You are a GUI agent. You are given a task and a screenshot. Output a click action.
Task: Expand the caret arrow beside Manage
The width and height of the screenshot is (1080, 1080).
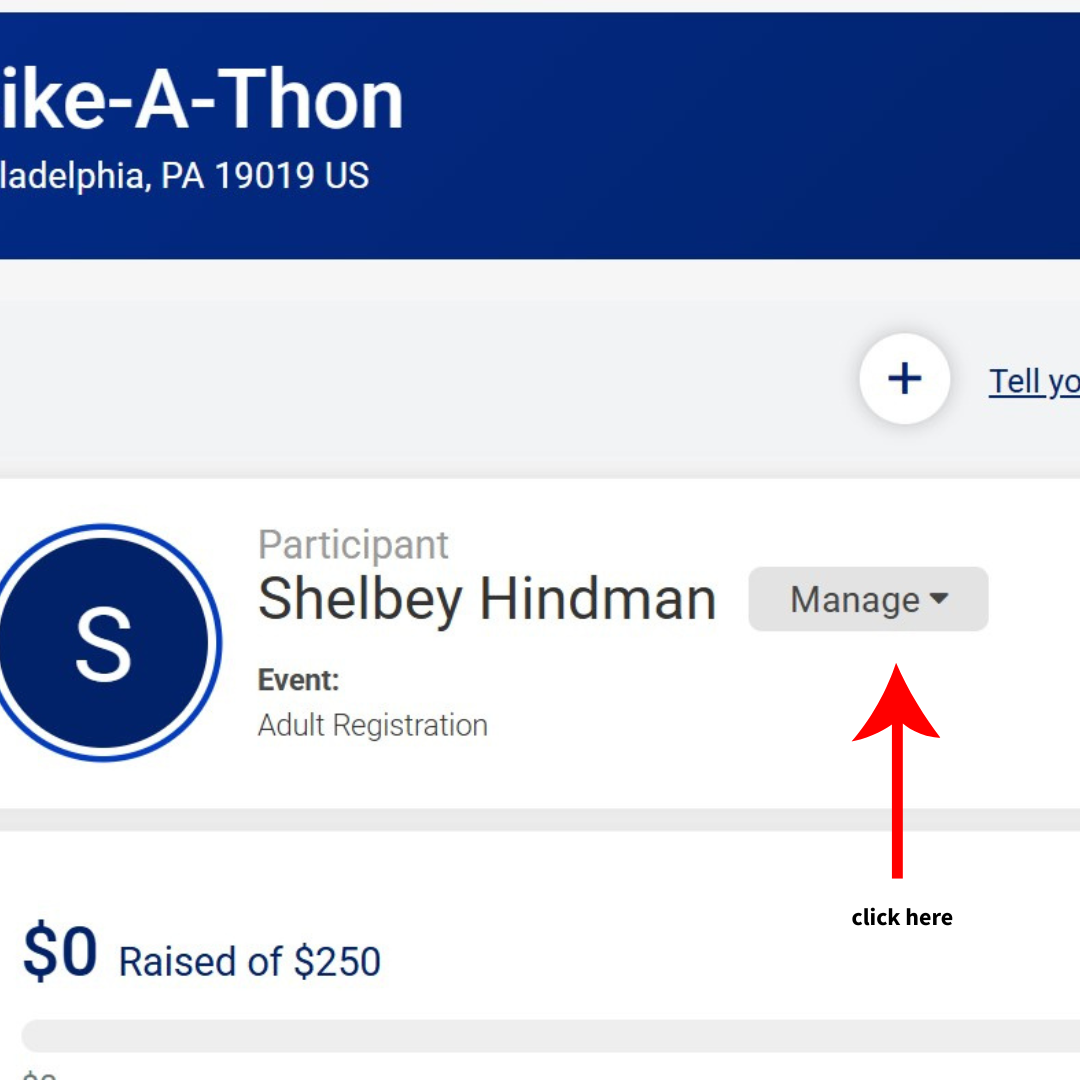pyautogui.click(x=938, y=599)
